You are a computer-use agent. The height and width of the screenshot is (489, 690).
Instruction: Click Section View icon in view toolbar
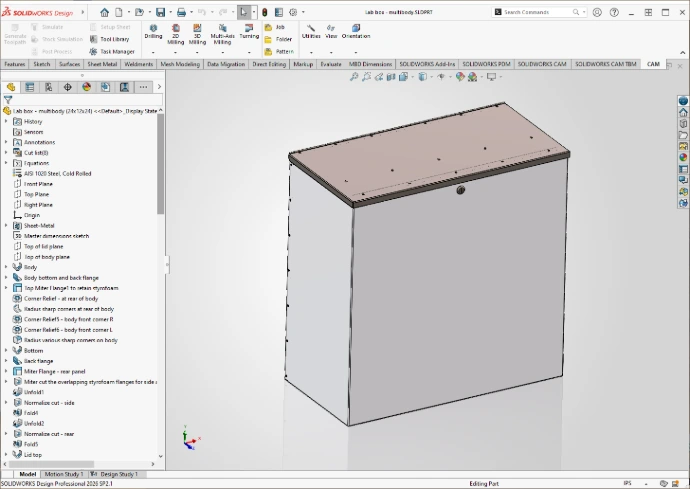pyautogui.click(x=391, y=77)
